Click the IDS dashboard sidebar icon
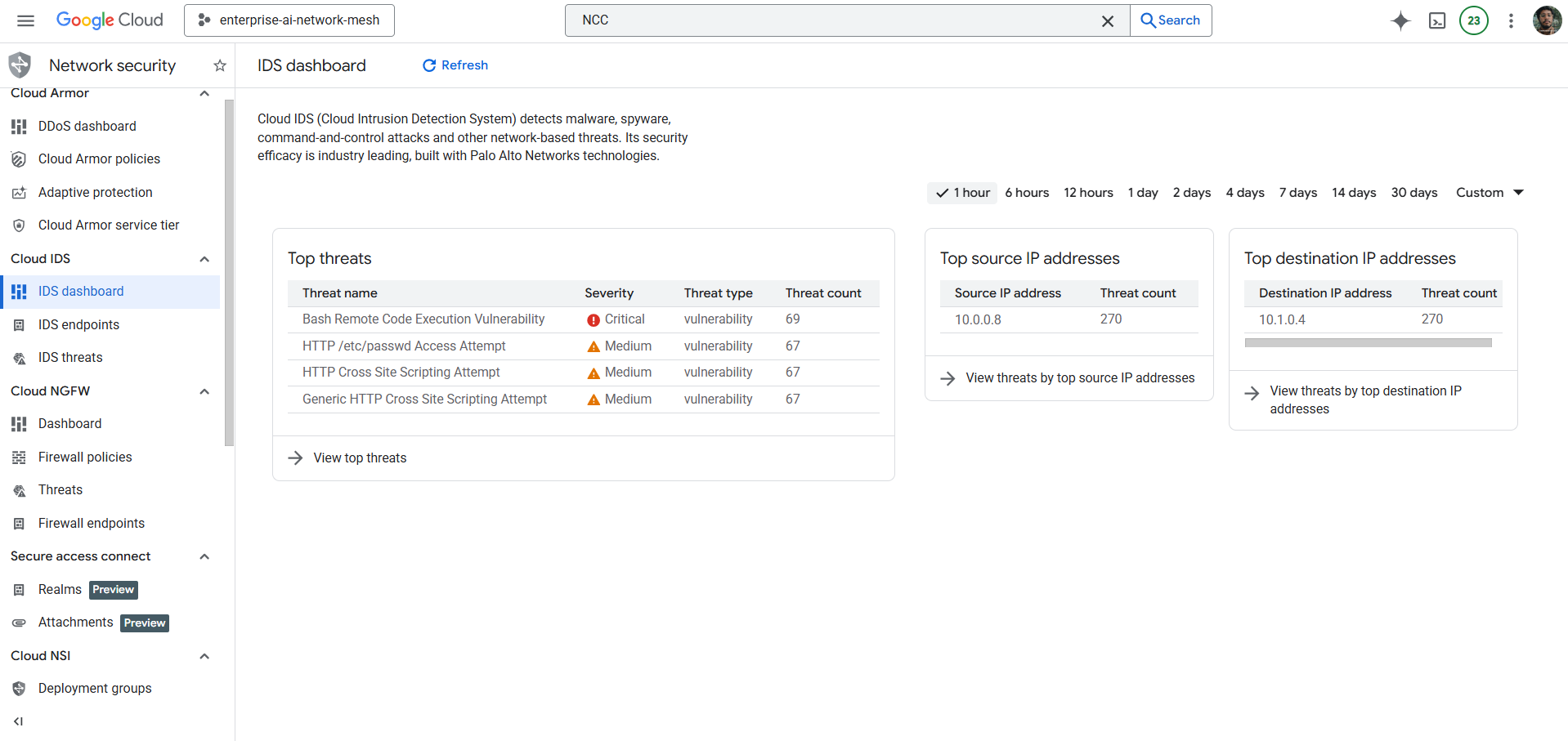This screenshot has width=1568, height=741. (x=19, y=292)
